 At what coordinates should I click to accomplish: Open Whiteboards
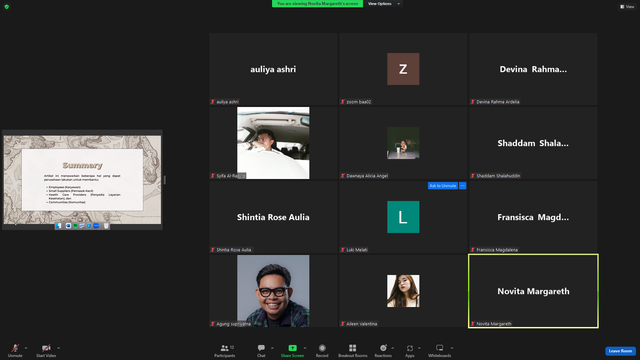click(x=440, y=350)
